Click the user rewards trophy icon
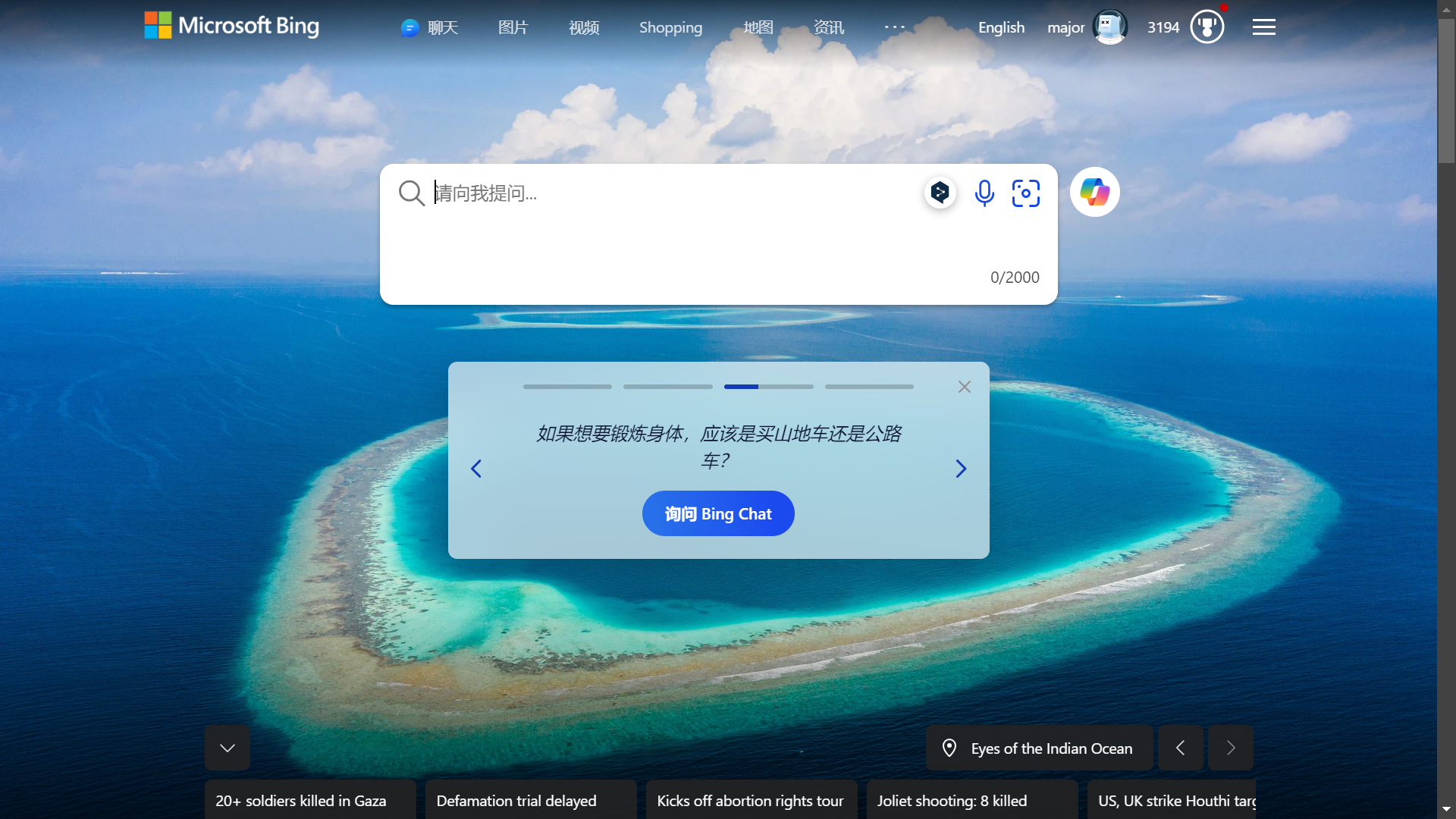 click(x=1208, y=27)
